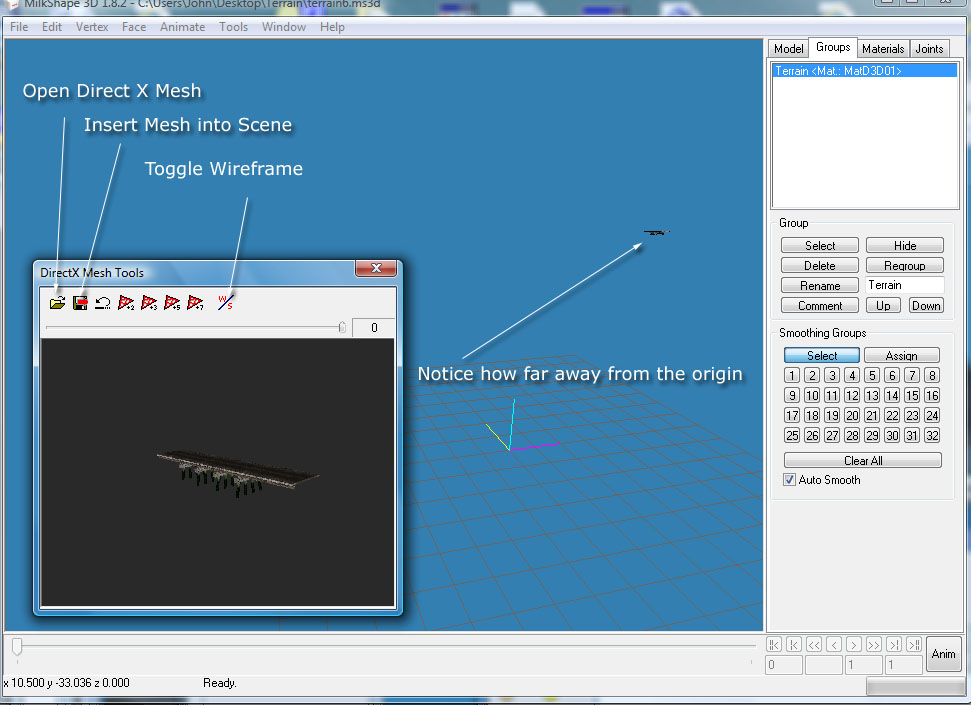Screen dimensions: 971x705
Task: Click the DirectX Mesh Tools slider handle
Action: pyautogui.click(x=342, y=327)
